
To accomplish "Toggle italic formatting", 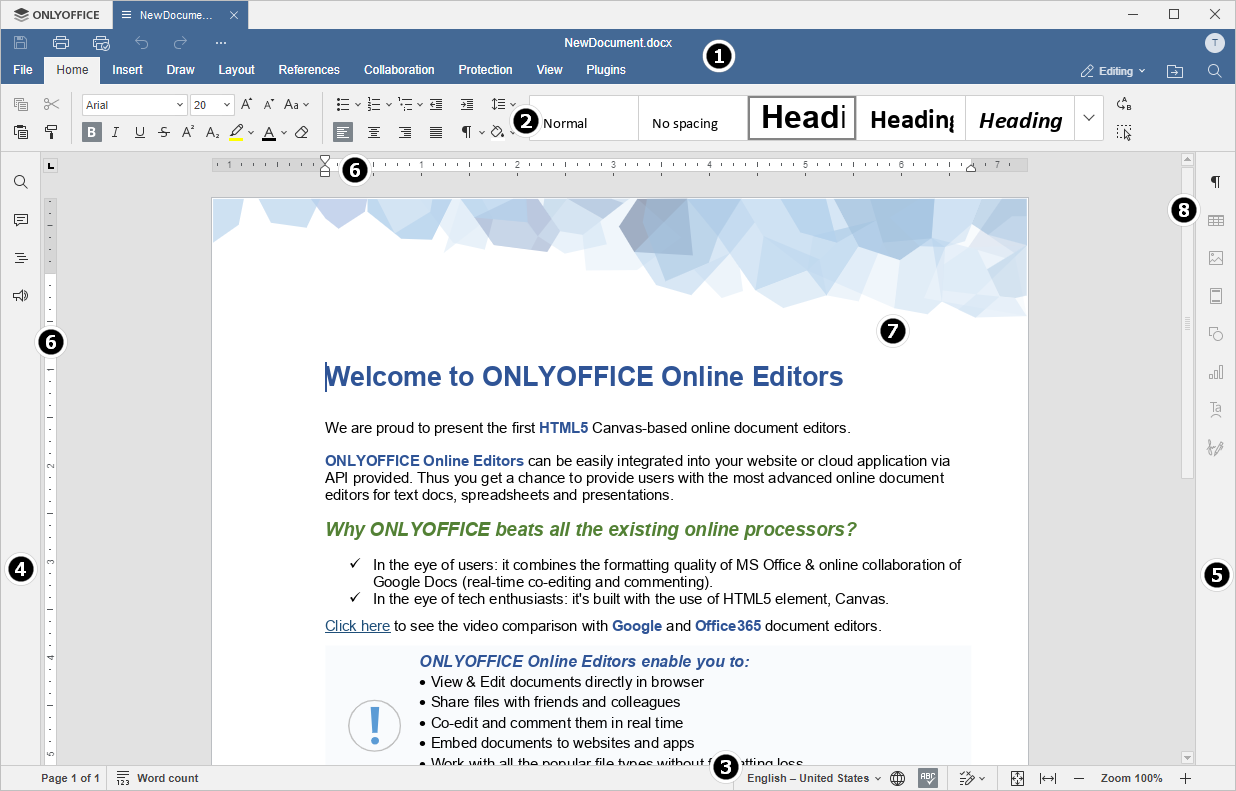I will click(x=115, y=131).
